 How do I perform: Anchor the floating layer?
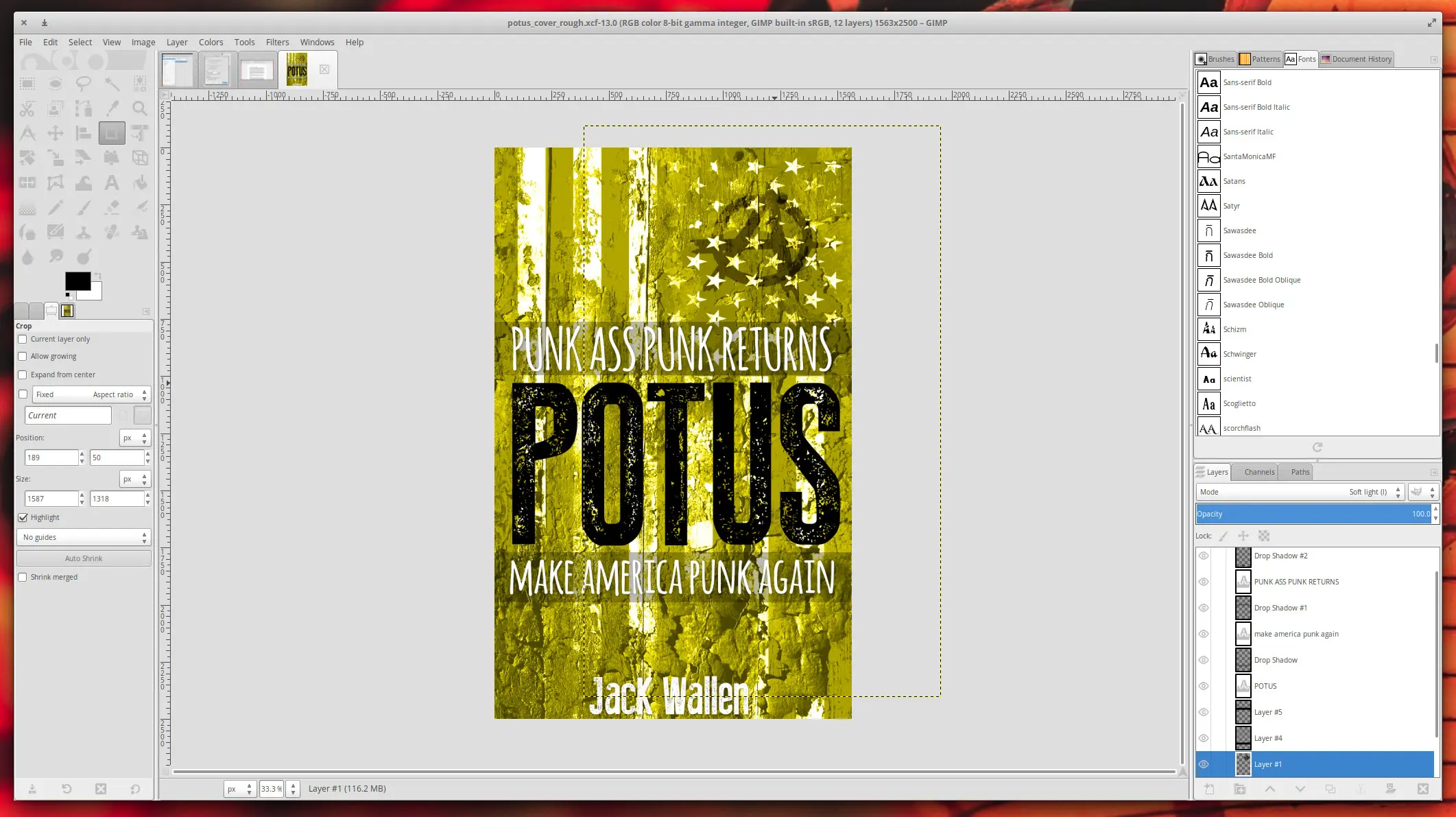(x=1360, y=789)
